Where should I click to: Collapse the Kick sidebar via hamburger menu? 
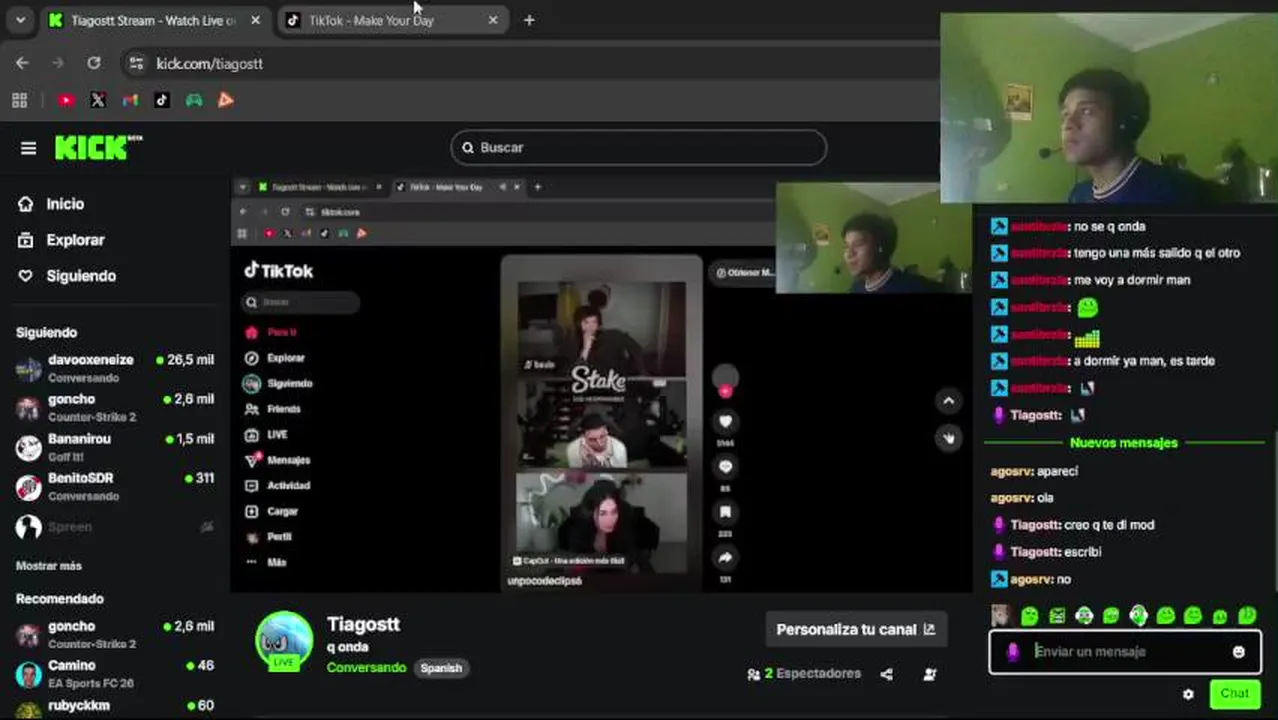tap(28, 148)
